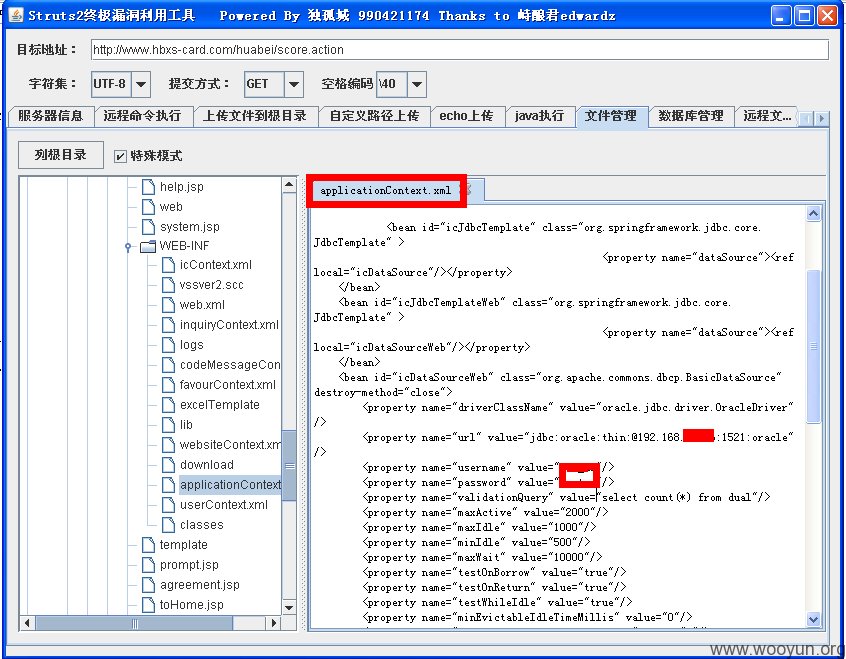Click the userContext.xml file icon
This screenshot has width=846, height=659.
coord(168,505)
